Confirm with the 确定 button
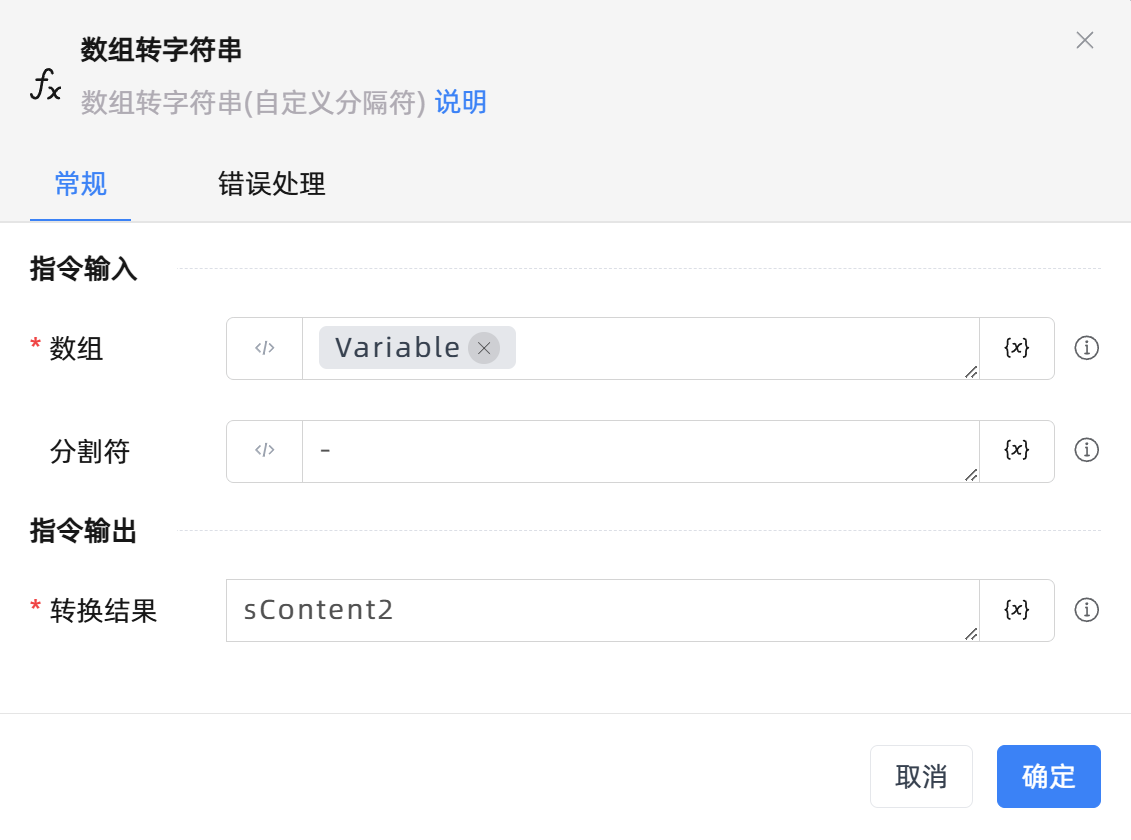Viewport: 1131px width, 840px height. point(1048,776)
